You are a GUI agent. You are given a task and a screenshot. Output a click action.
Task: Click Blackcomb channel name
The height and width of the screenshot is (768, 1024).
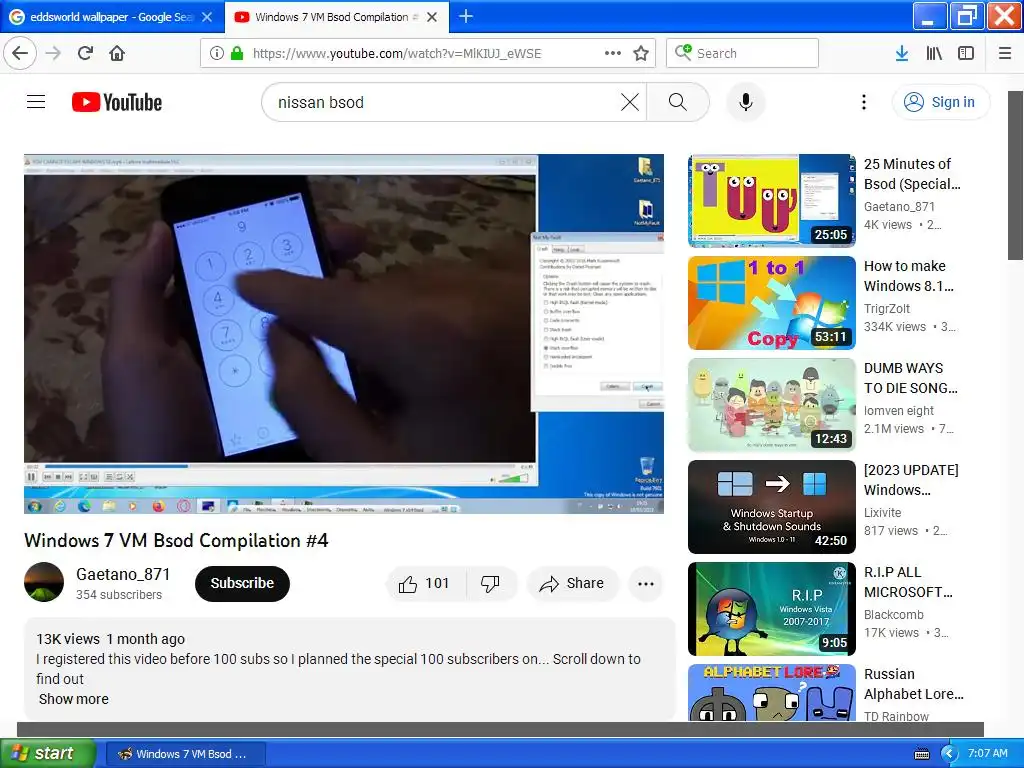[x=893, y=615]
